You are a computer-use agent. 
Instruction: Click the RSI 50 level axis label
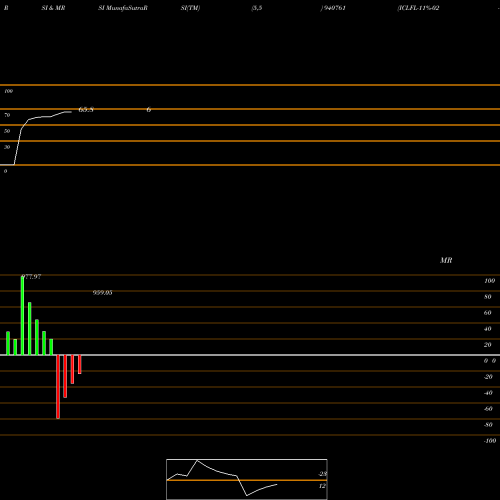[7, 131]
